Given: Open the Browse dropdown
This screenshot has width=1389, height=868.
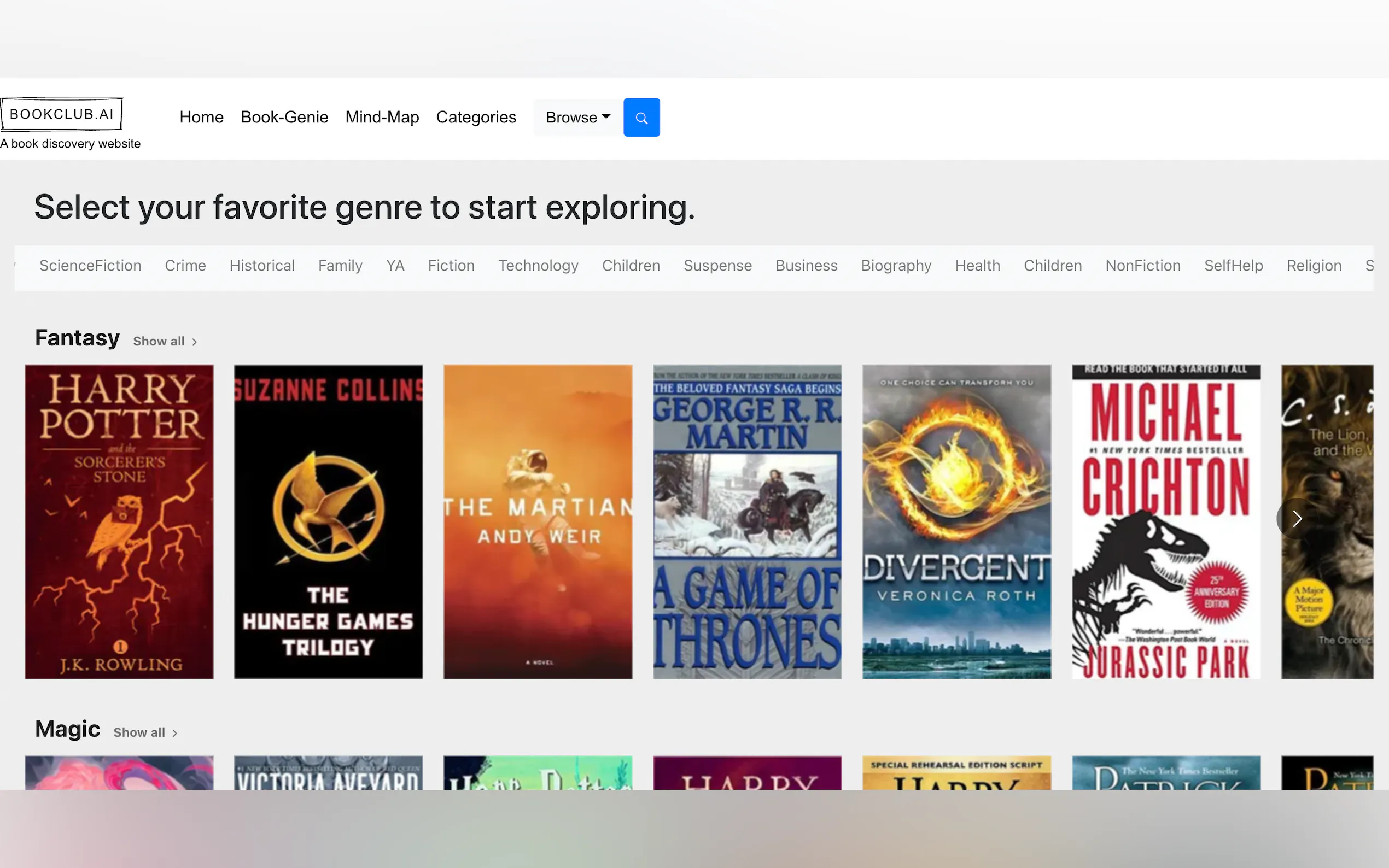Looking at the screenshot, I should click(577, 118).
